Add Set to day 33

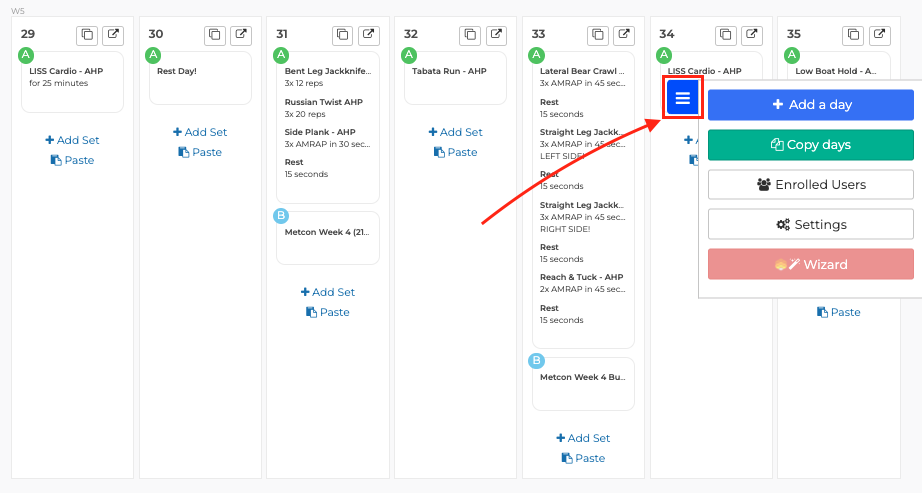point(583,438)
